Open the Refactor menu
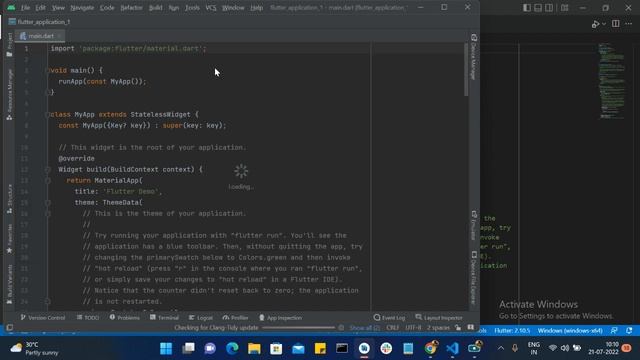 coord(131,8)
